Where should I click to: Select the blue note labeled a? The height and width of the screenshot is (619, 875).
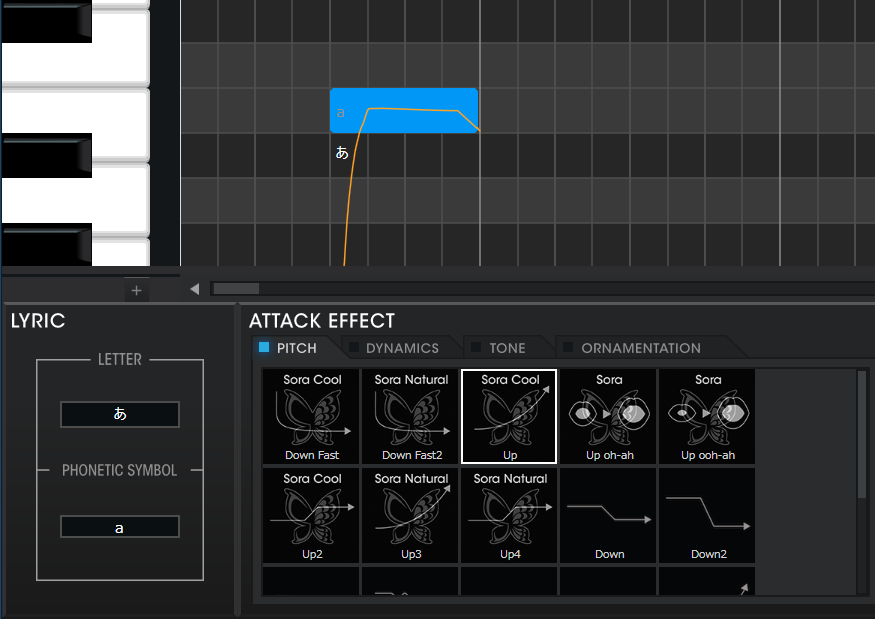pyautogui.click(x=403, y=111)
